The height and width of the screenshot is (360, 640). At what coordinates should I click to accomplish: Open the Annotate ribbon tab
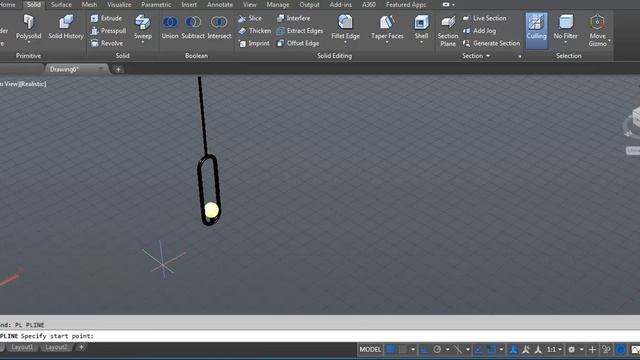pos(220,4)
